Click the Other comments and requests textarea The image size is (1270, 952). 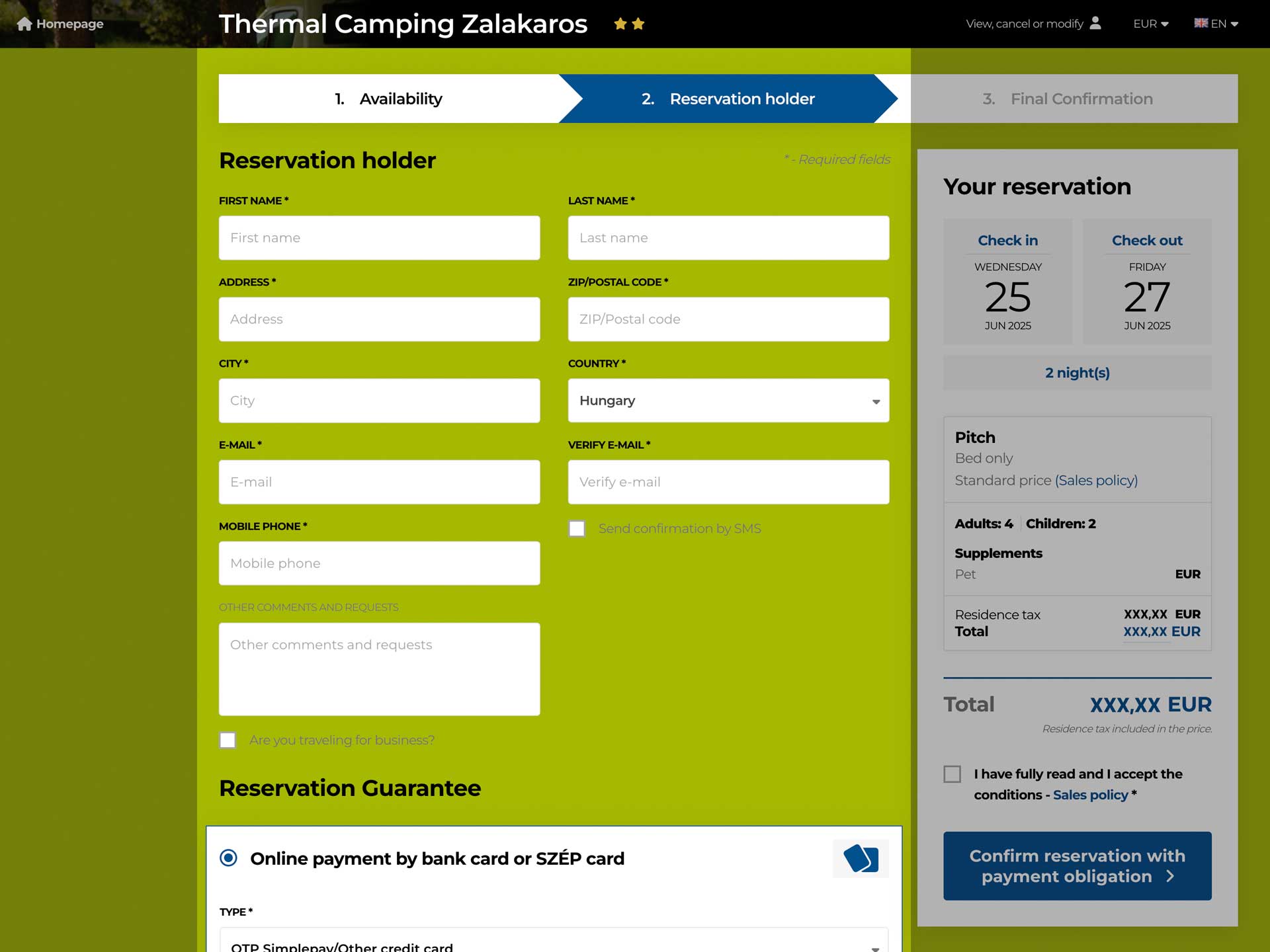pyautogui.click(x=379, y=669)
